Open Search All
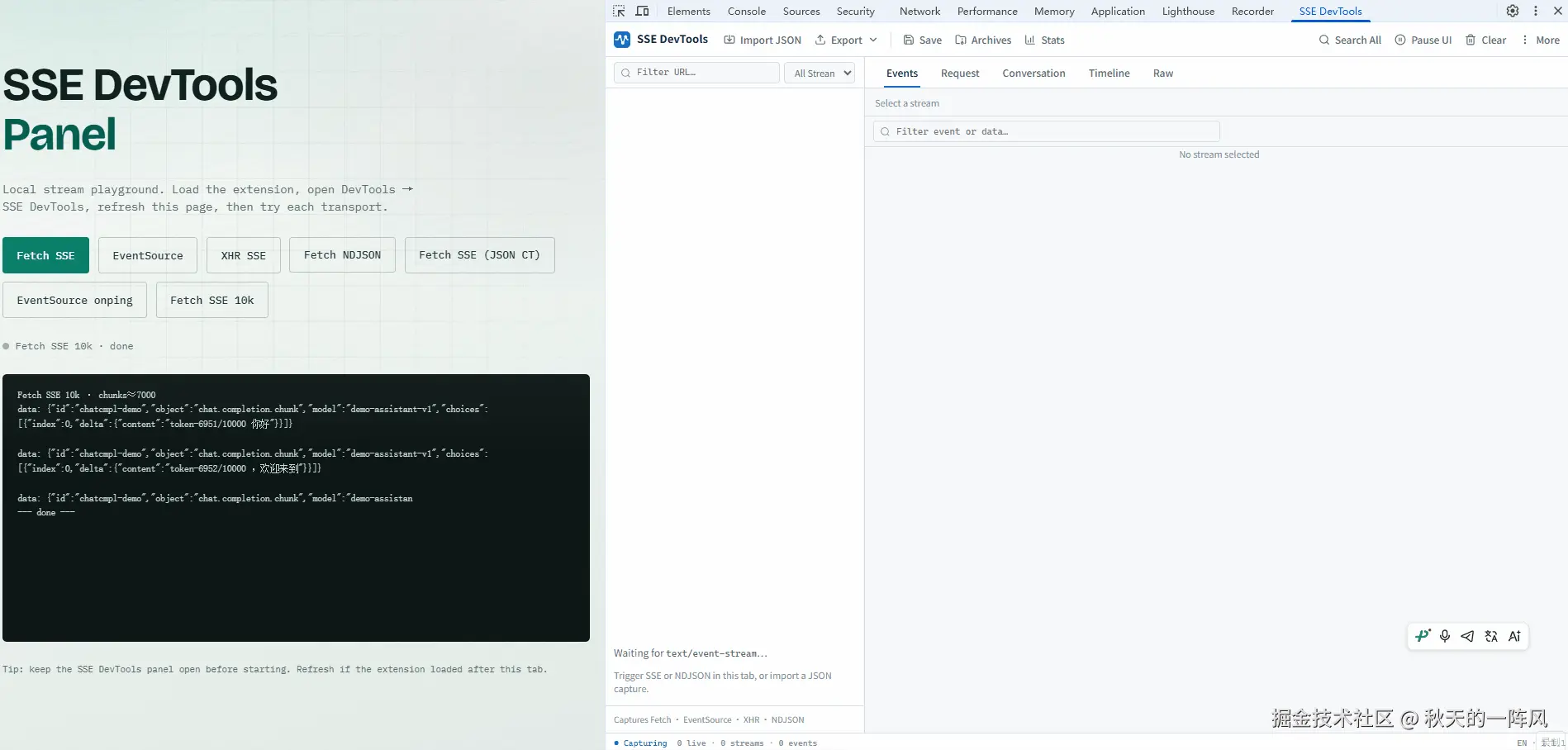Screen dimensions: 1568x750 tap(1350, 40)
